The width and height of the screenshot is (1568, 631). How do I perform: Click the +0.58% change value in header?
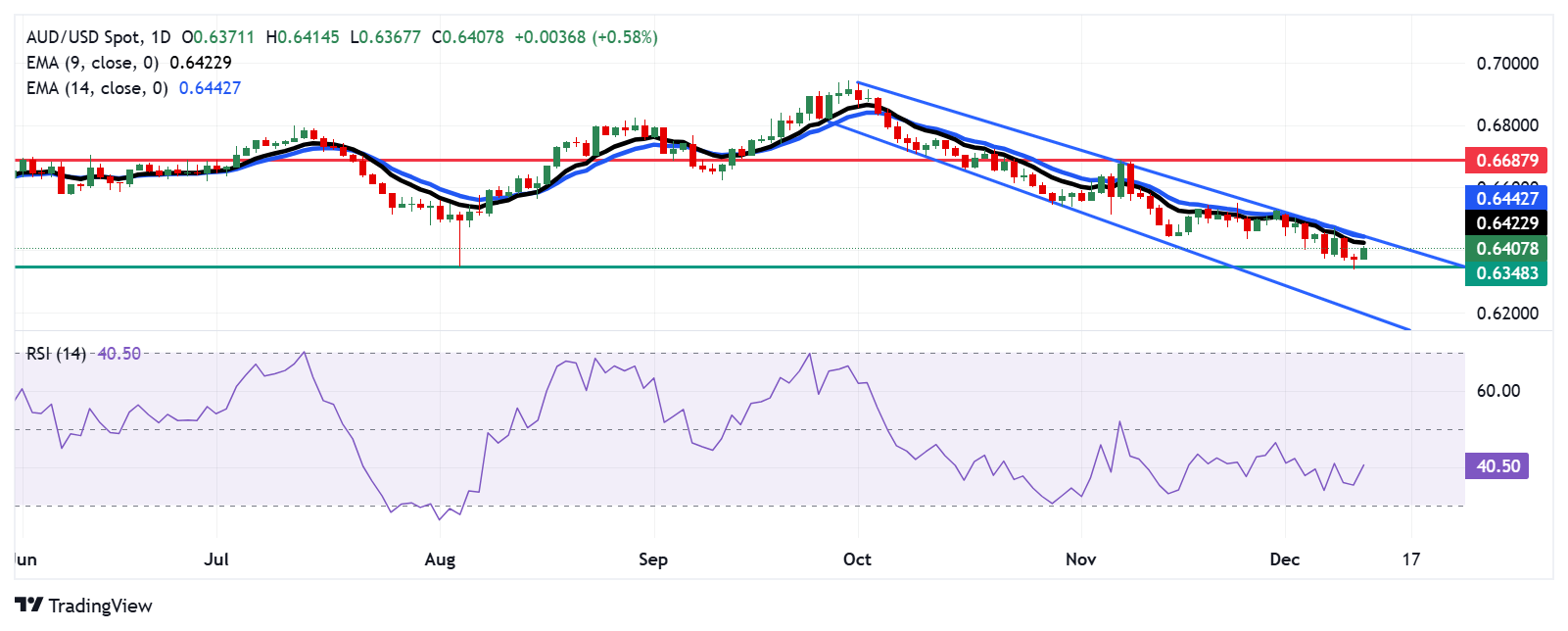pyautogui.click(x=626, y=37)
